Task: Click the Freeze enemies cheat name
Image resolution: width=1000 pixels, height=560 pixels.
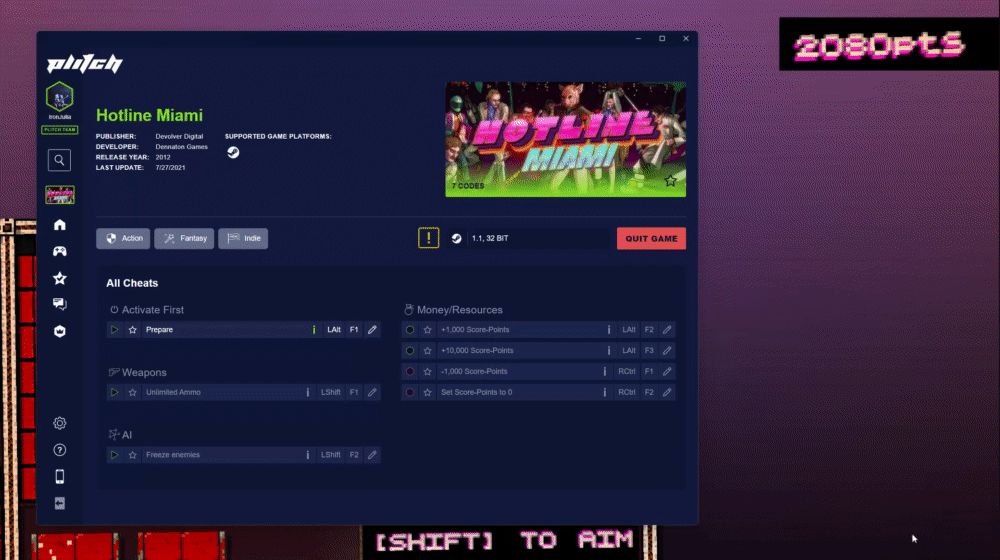Action: (173, 455)
